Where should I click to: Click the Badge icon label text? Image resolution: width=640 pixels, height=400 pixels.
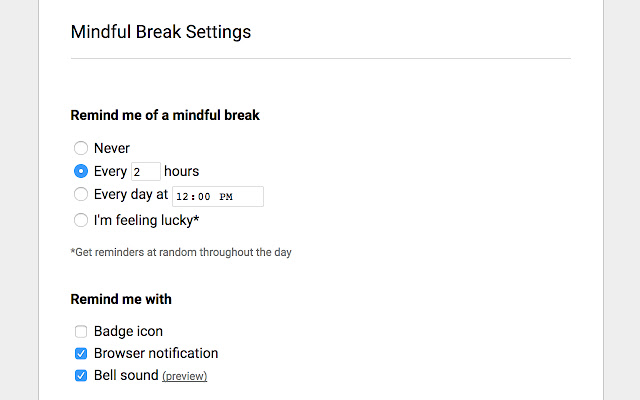pos(128,331)
